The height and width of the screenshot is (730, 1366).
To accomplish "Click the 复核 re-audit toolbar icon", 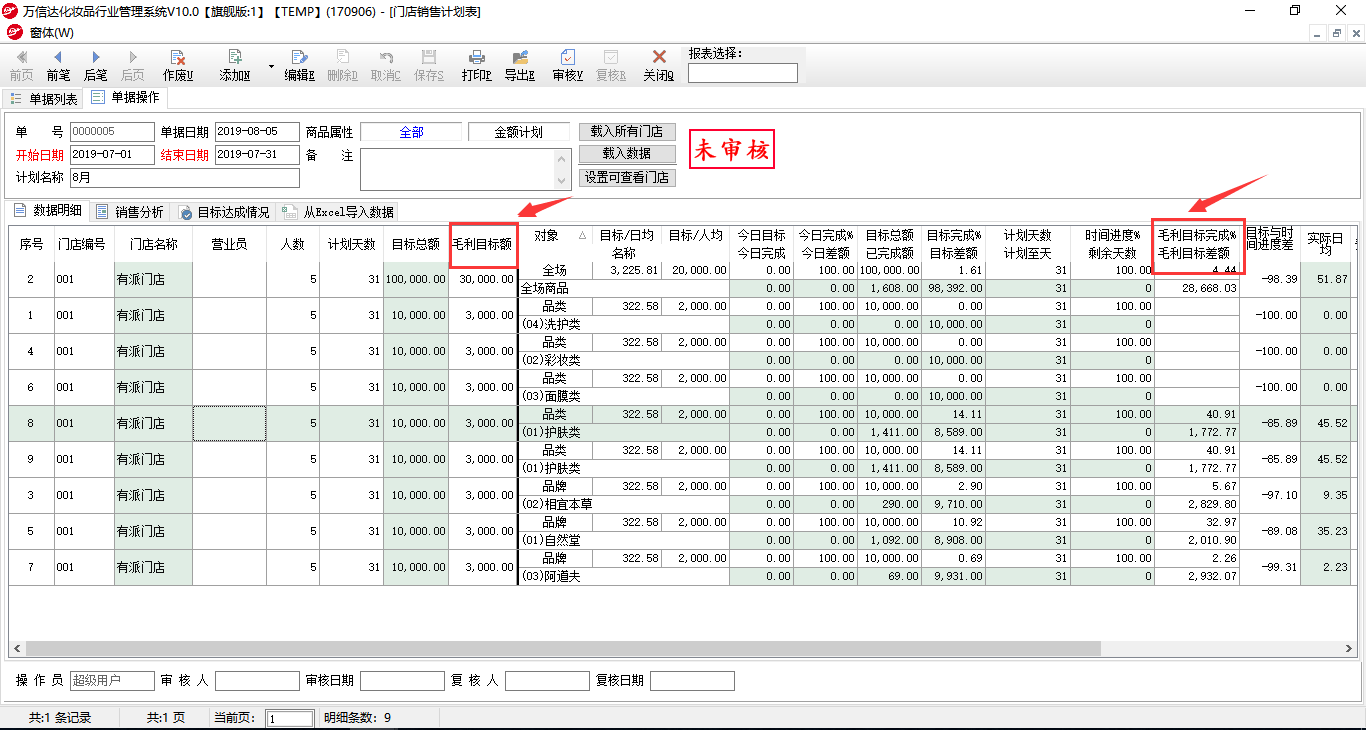I will [610, 65].
